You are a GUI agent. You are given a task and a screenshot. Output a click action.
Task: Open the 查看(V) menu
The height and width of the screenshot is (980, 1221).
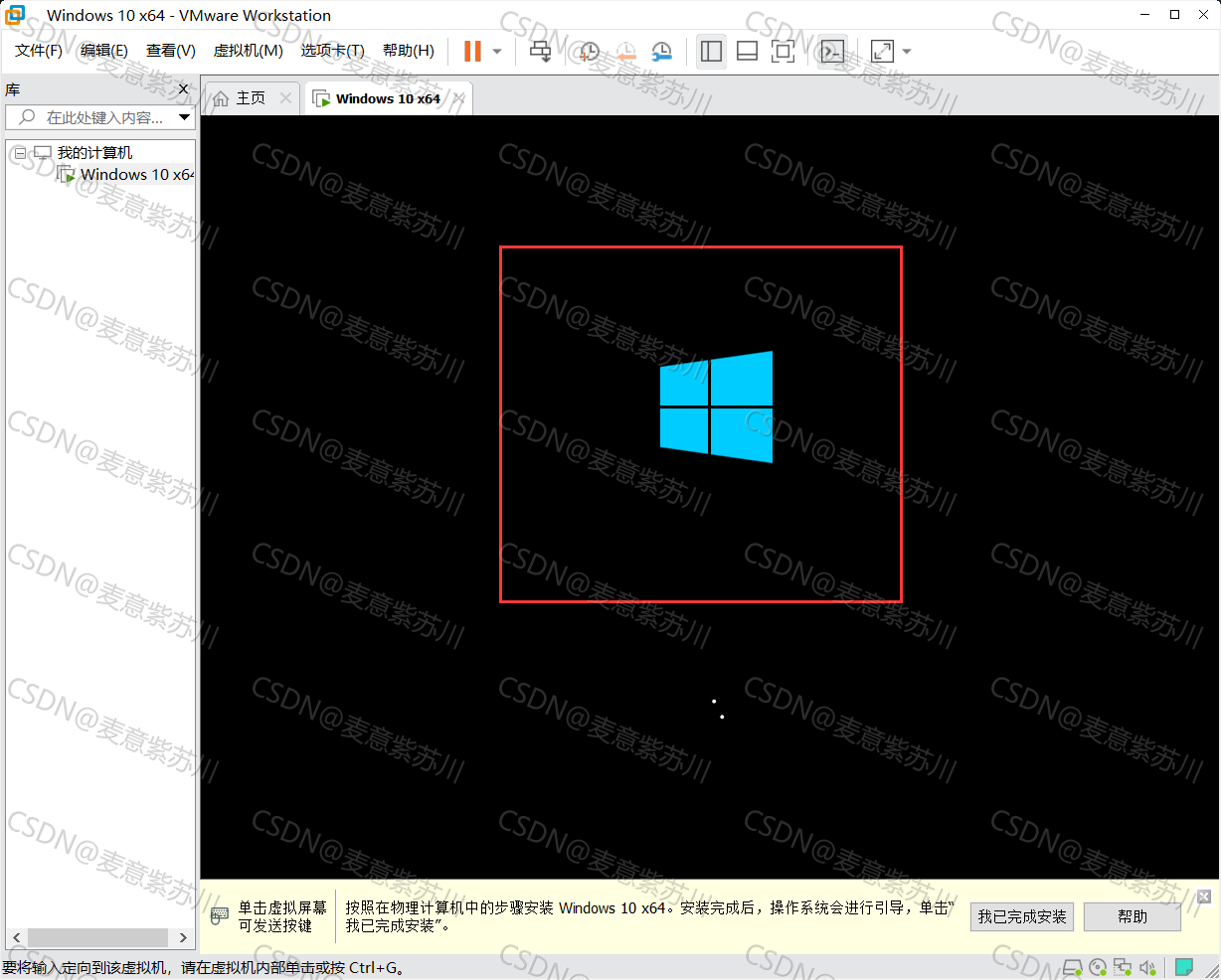click(x=171, y=51)
